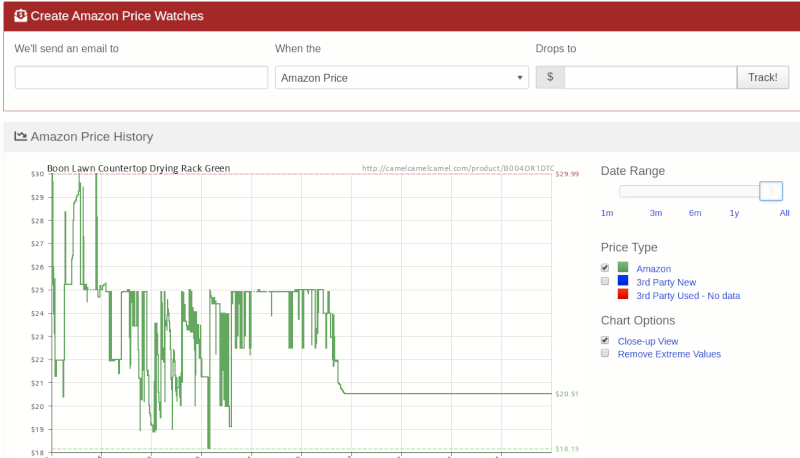Select the 3m date range
Image resolution: width=800 pixels, height=458 pixels.
tap(656, 213)
